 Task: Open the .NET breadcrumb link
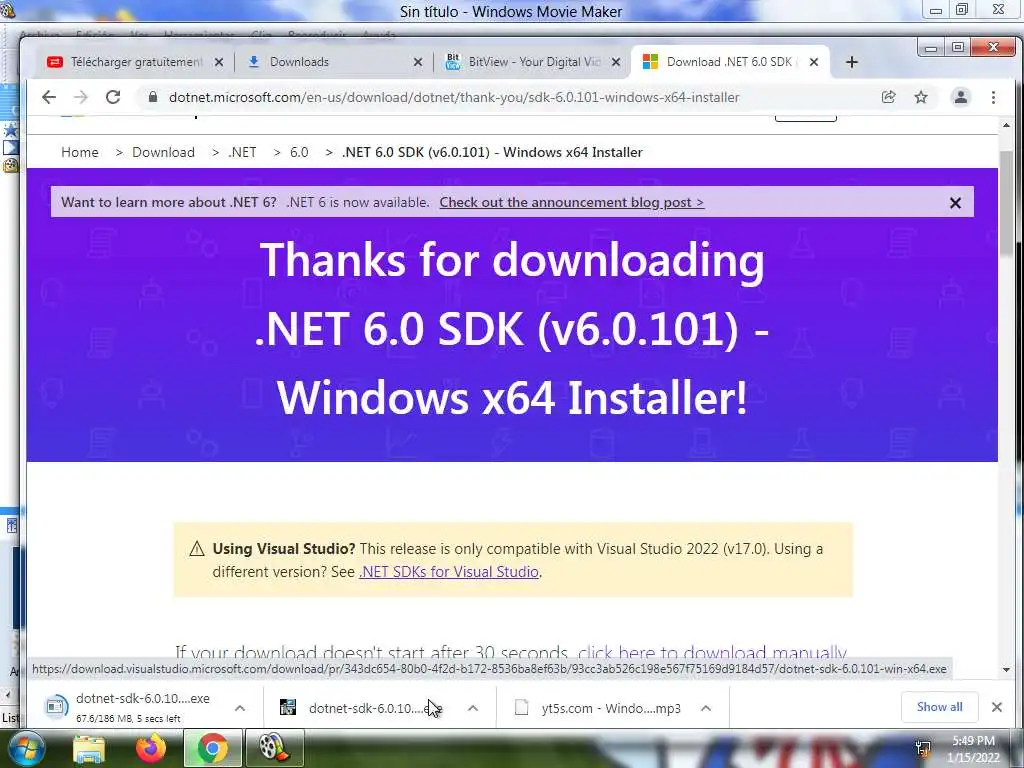click(242, 152)
